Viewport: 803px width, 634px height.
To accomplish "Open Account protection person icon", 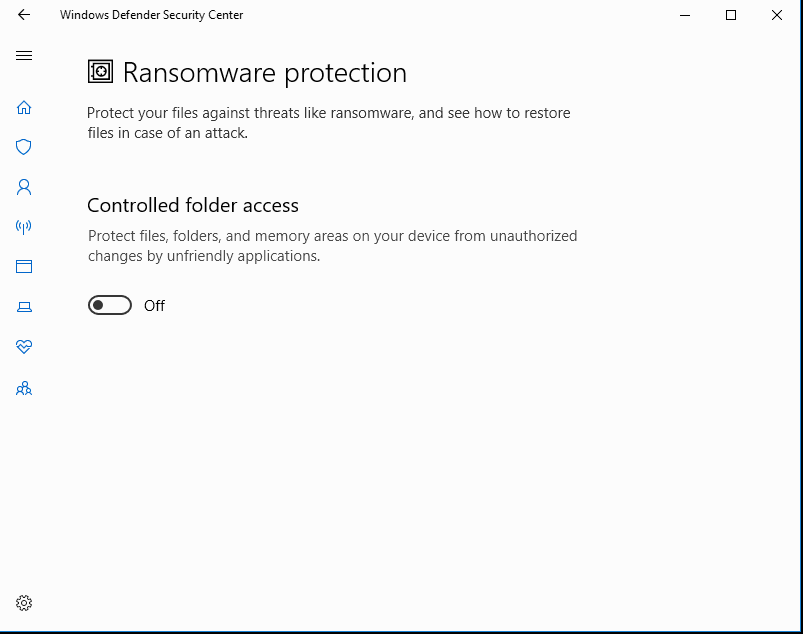I will tap(24, 187).
